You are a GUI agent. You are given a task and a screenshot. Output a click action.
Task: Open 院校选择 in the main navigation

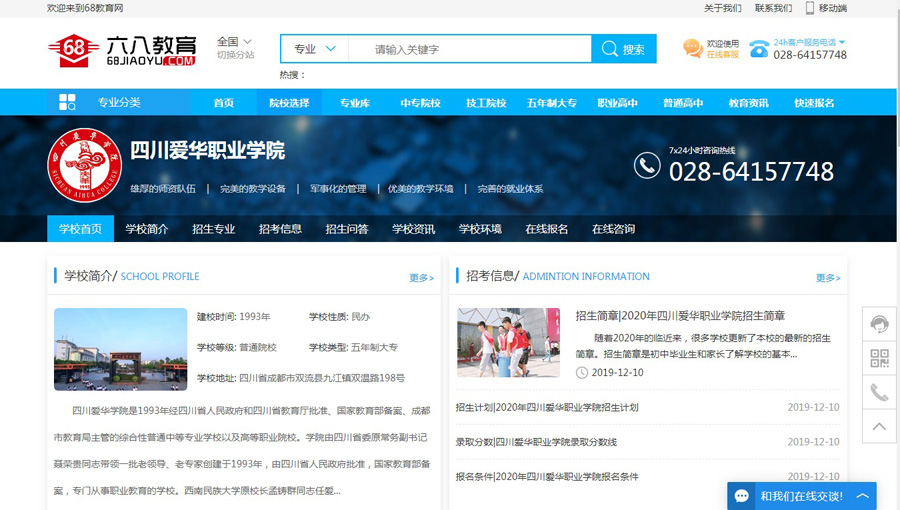(289, 103)
